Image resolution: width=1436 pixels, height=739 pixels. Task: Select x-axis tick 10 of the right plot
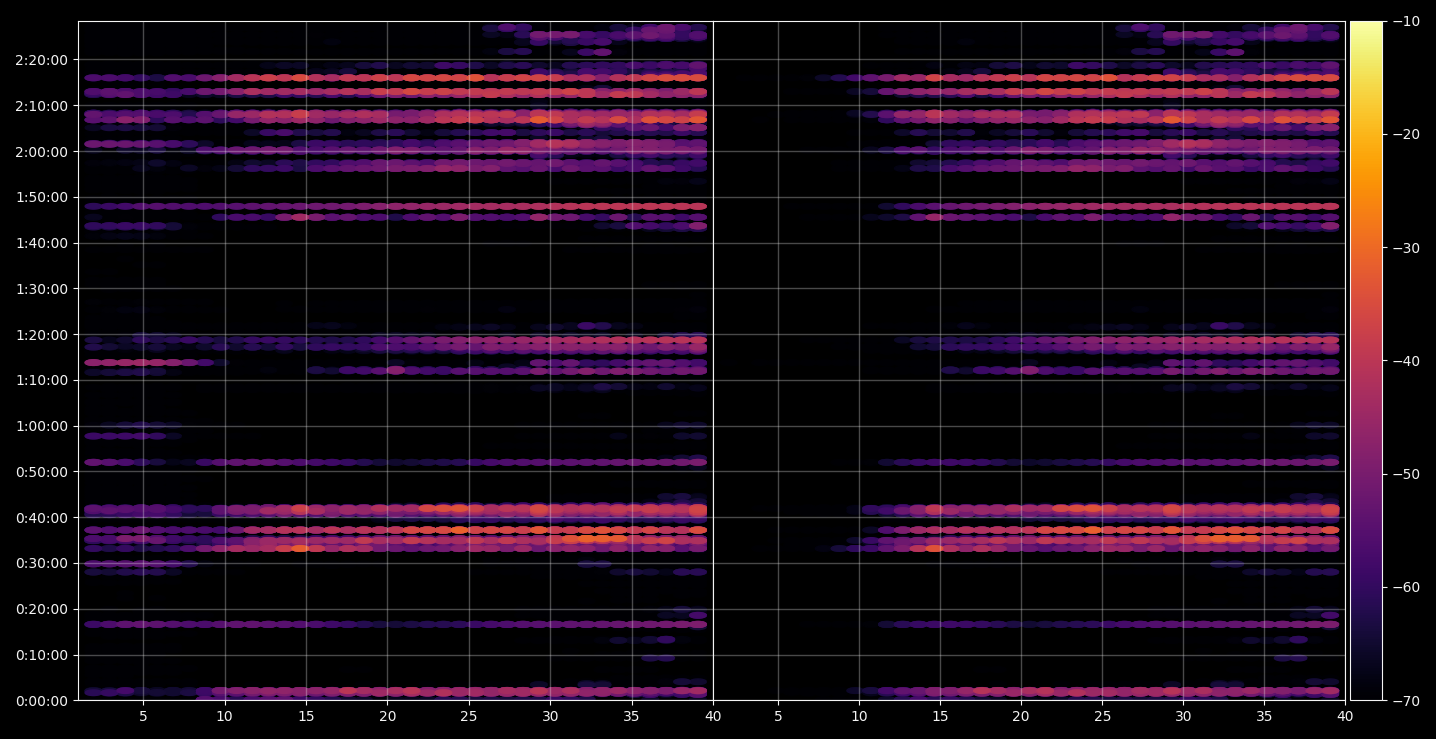click(x=859, y=716)
